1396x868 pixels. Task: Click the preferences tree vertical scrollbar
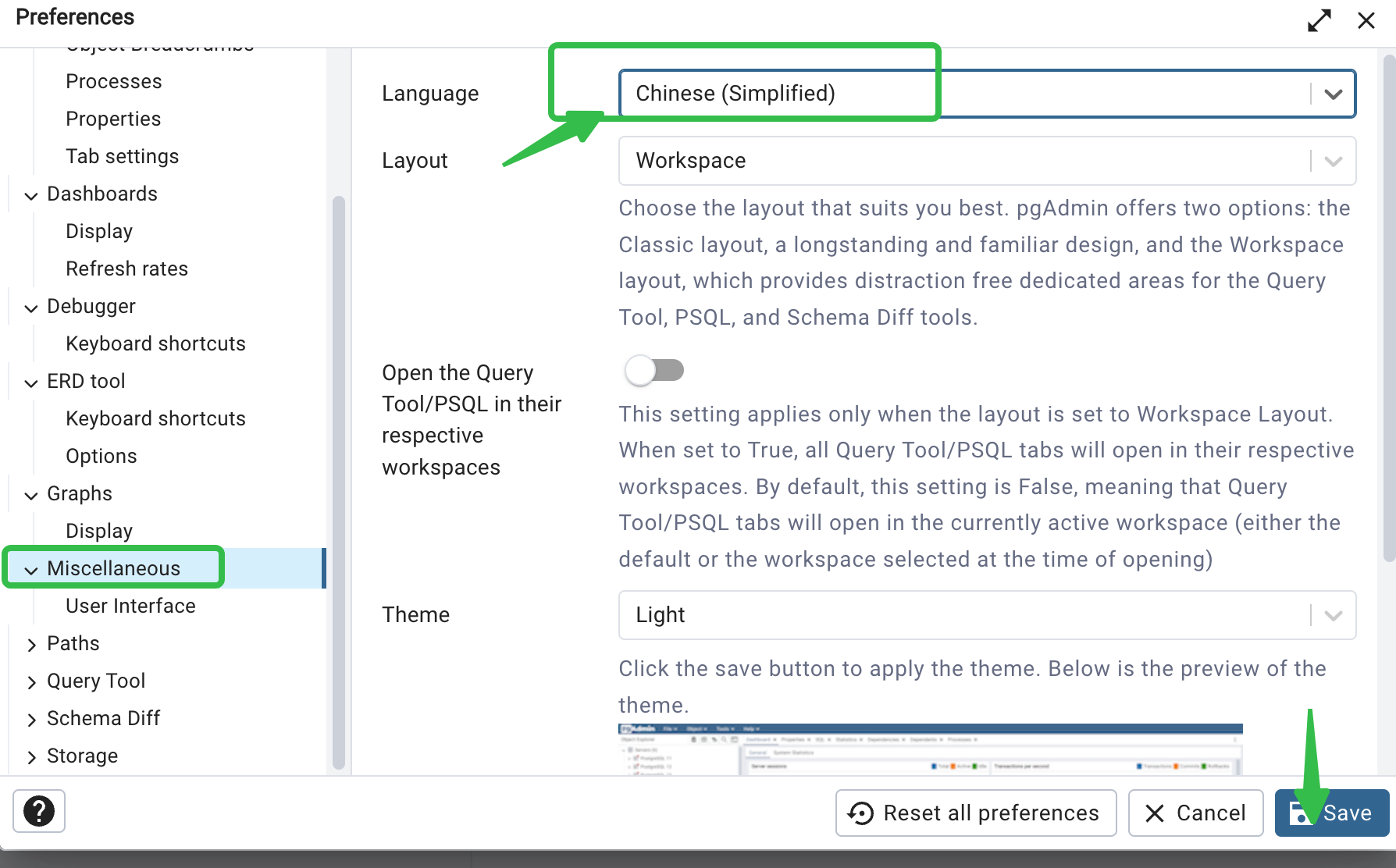(x=338, y=482)
